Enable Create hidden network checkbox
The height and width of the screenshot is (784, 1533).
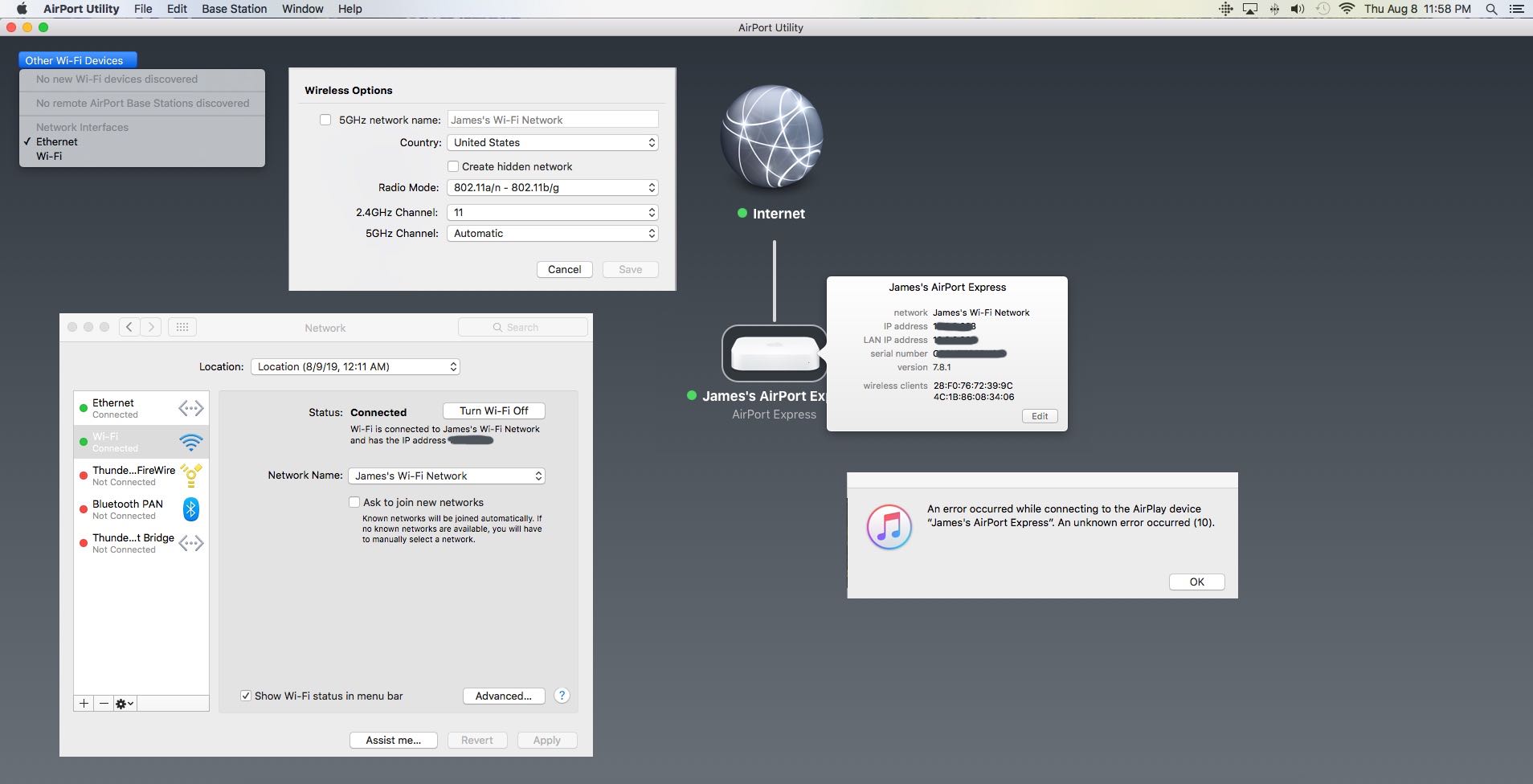453,166
